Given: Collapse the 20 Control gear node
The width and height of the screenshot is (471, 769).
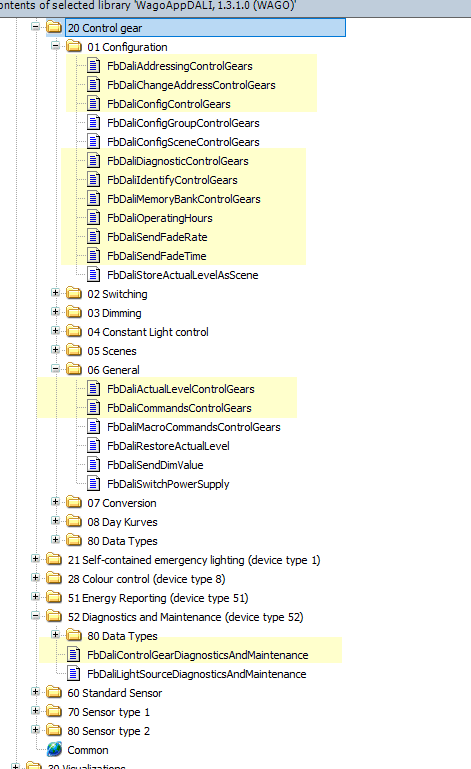Looking at the screenshot, I should pos(35,26).
